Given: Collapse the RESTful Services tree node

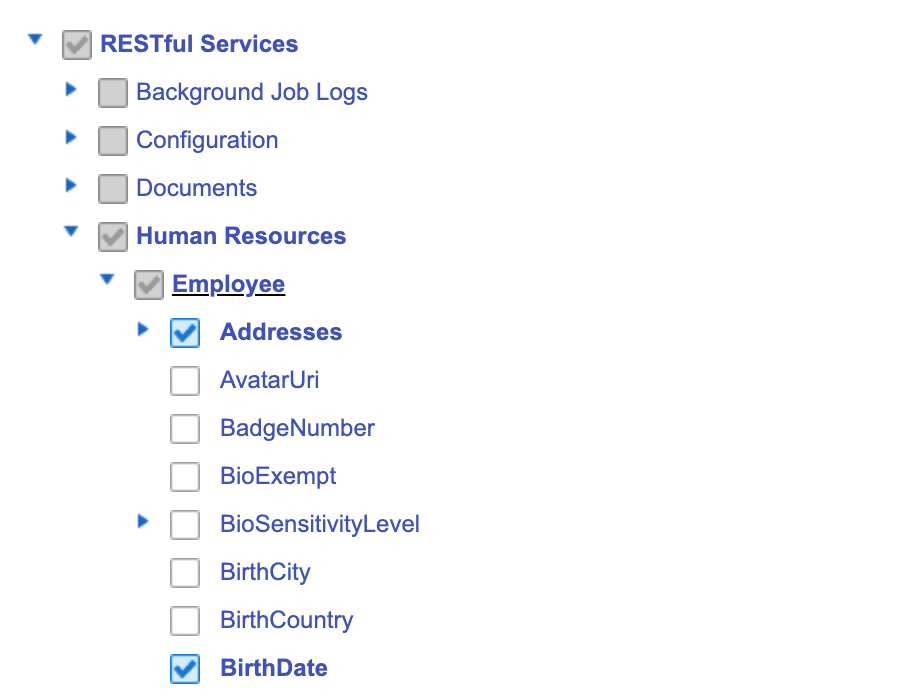Looking at the screenshot, I should (36, 40).
